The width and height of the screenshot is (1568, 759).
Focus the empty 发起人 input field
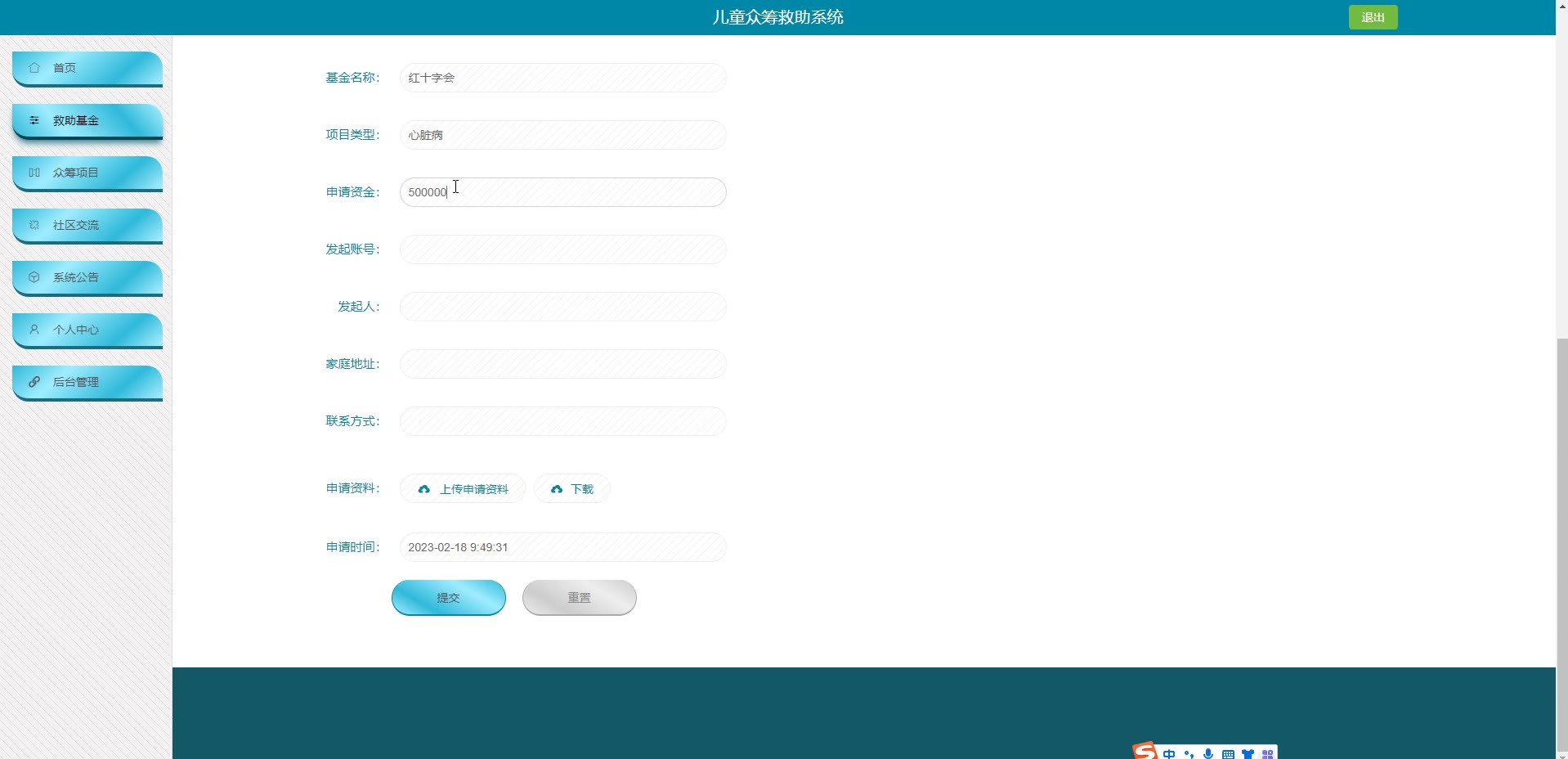(x=563, y=307)
